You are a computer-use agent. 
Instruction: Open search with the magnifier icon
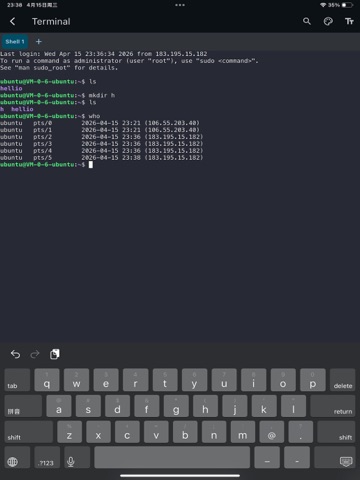coord(307,22)
